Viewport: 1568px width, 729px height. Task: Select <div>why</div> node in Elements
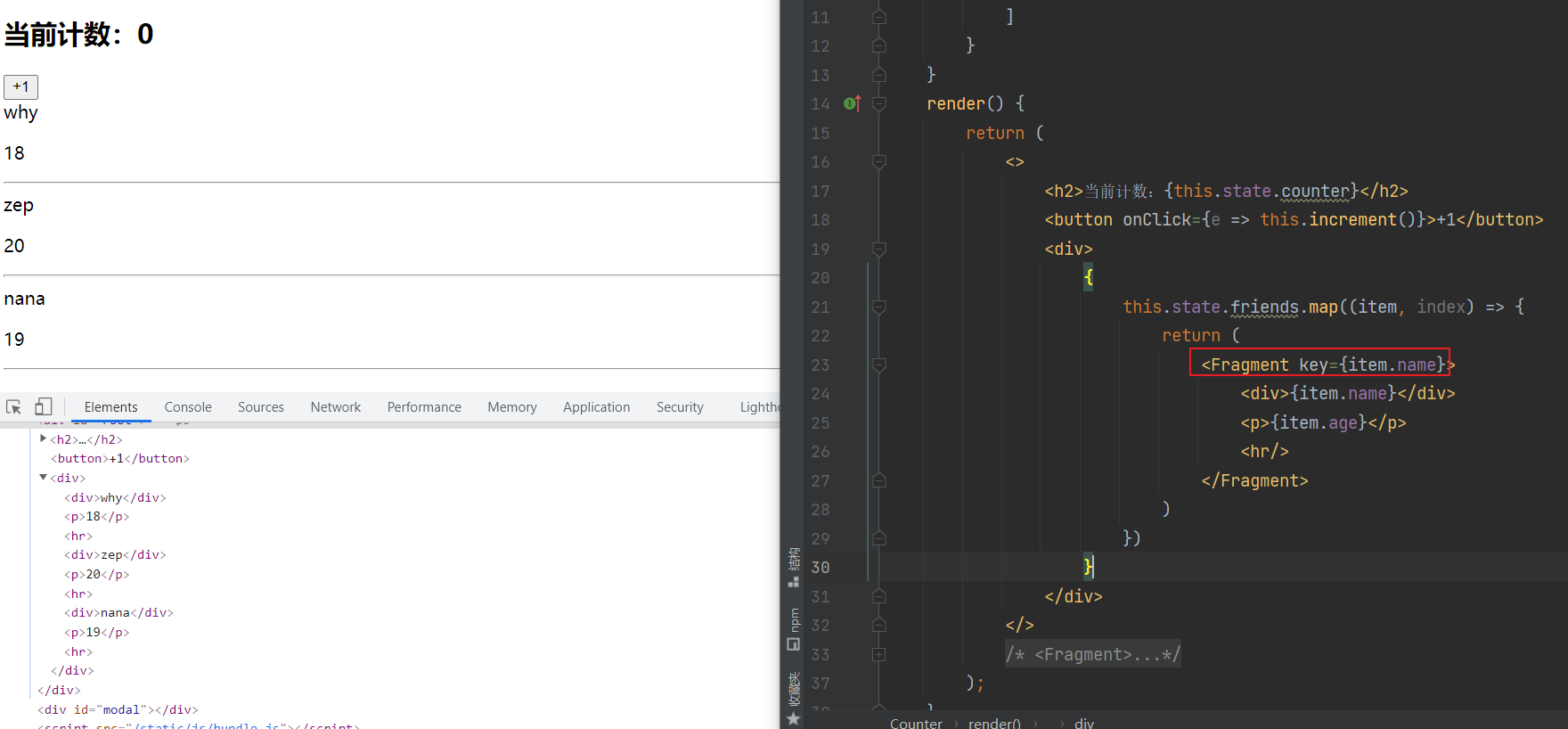[x=115, y=497]
